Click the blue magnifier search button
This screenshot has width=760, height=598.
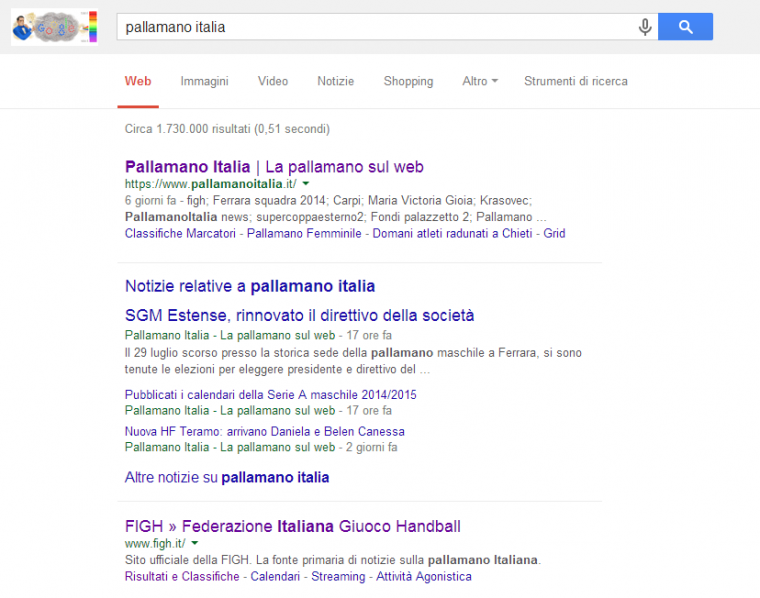tap(685, 27)
